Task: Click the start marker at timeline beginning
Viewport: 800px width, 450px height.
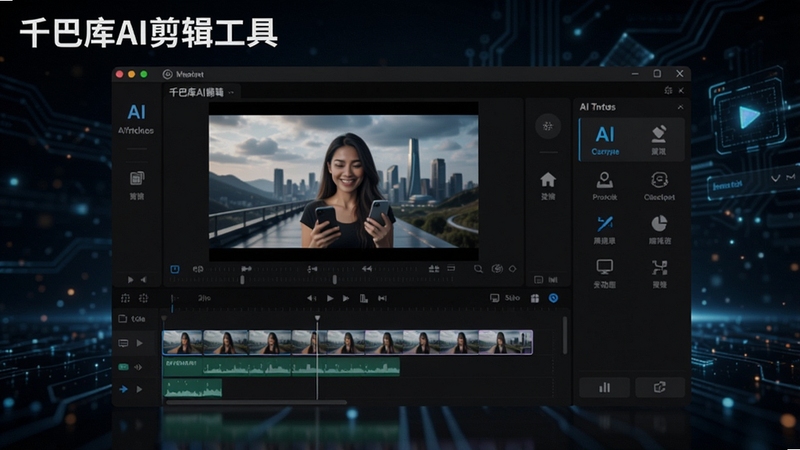Action: tap(164, 319)
